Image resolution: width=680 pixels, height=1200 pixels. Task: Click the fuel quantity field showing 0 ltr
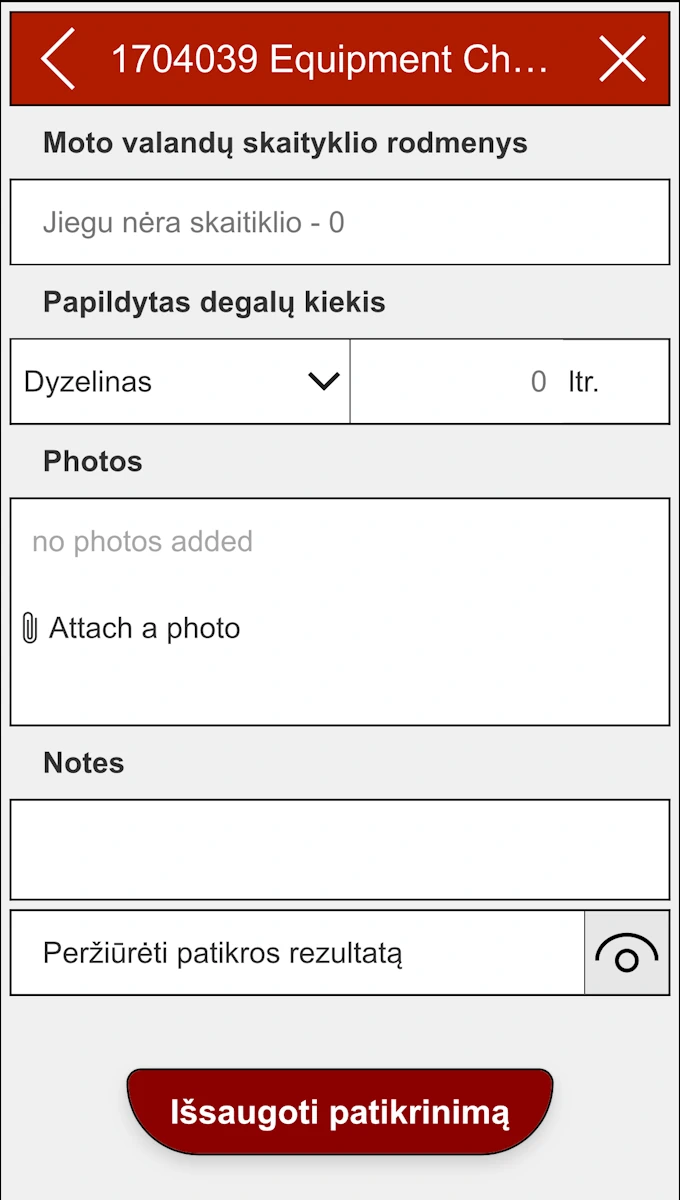click(x=510, y=381)
